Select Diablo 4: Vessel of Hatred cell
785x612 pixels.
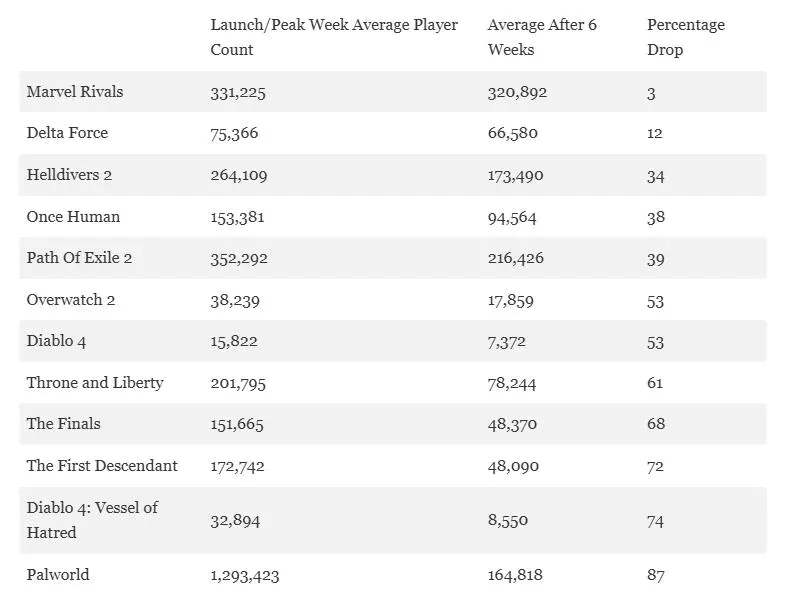[92, 520]
